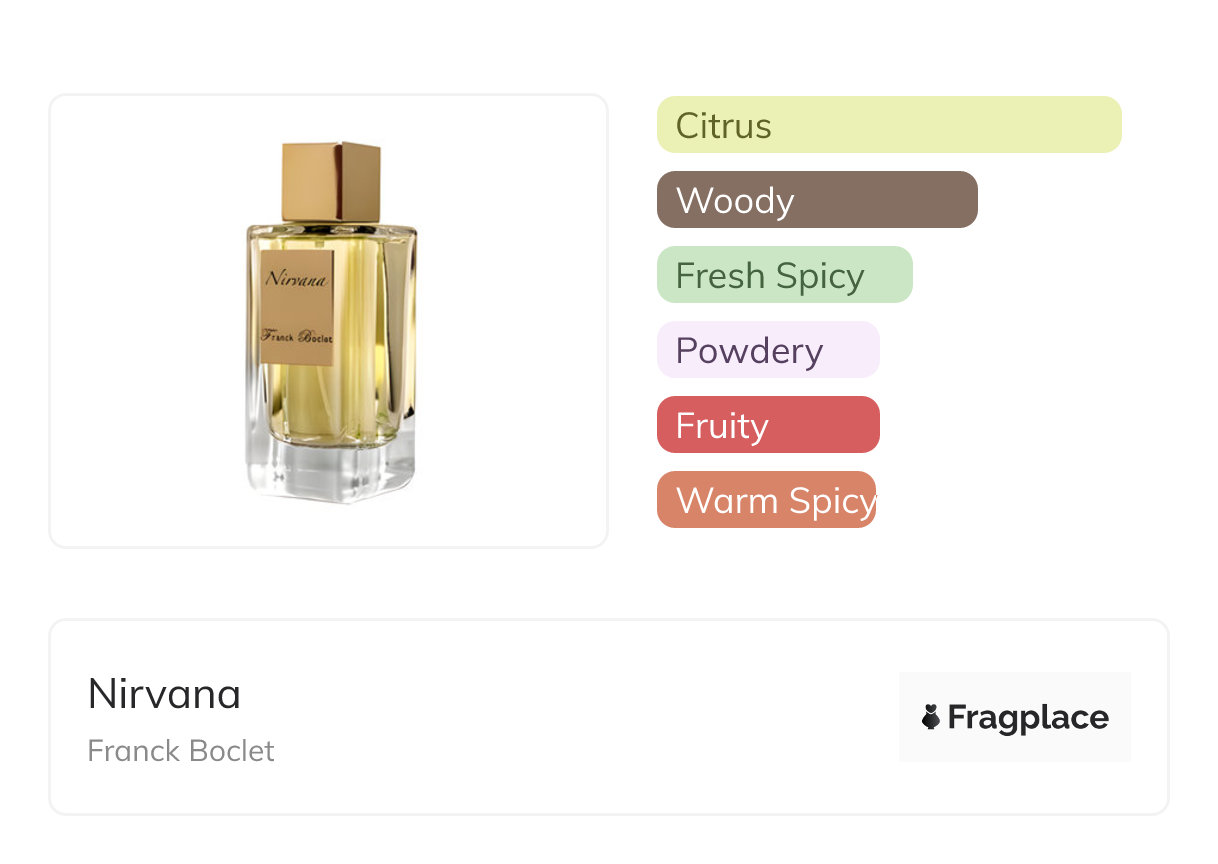Screen dimensions: 1218x864
Task: Choose the green Fresh Spicy accord bar
Action: point(784,275)
